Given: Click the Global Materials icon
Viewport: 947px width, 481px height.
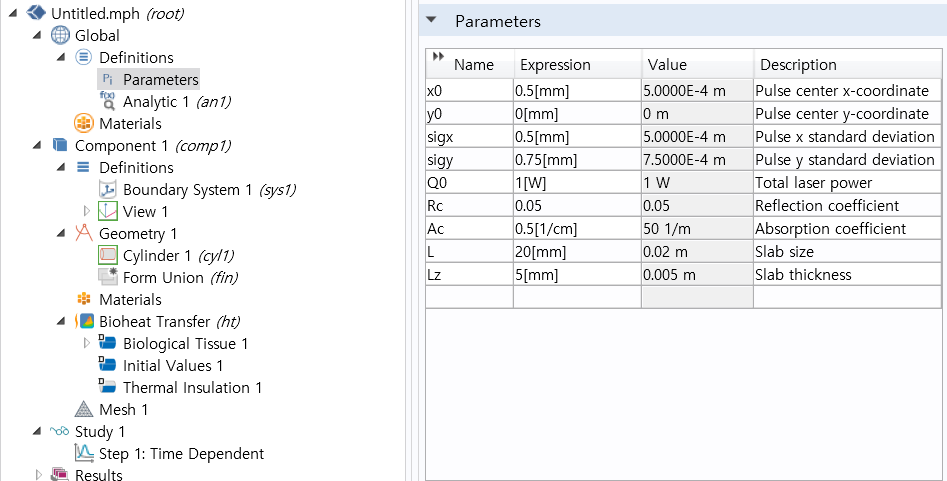Looking at the screenshot, I should point(85,124).
